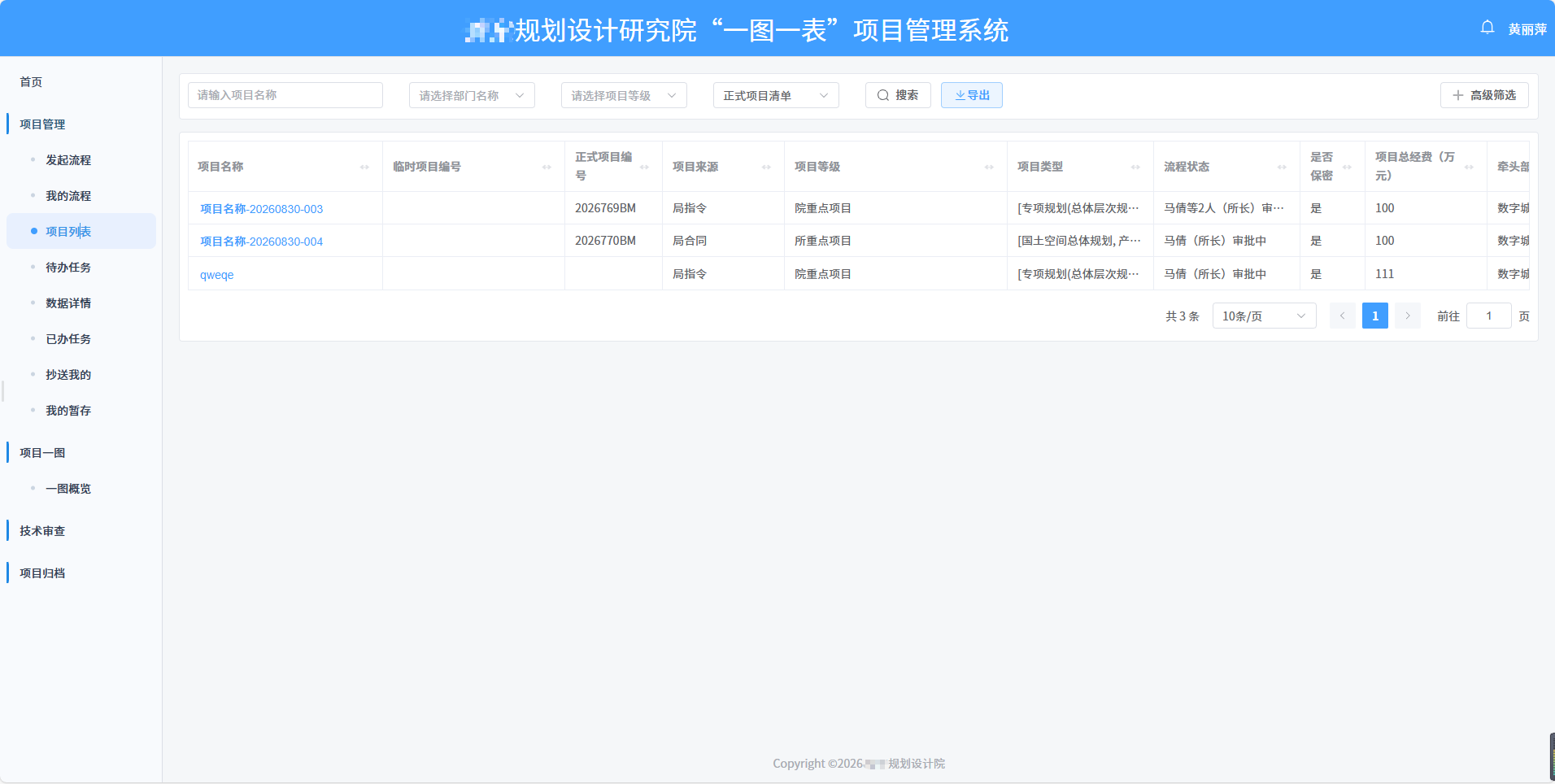Click the resize handle in 项目来源 column header

[x=767, y=167]
